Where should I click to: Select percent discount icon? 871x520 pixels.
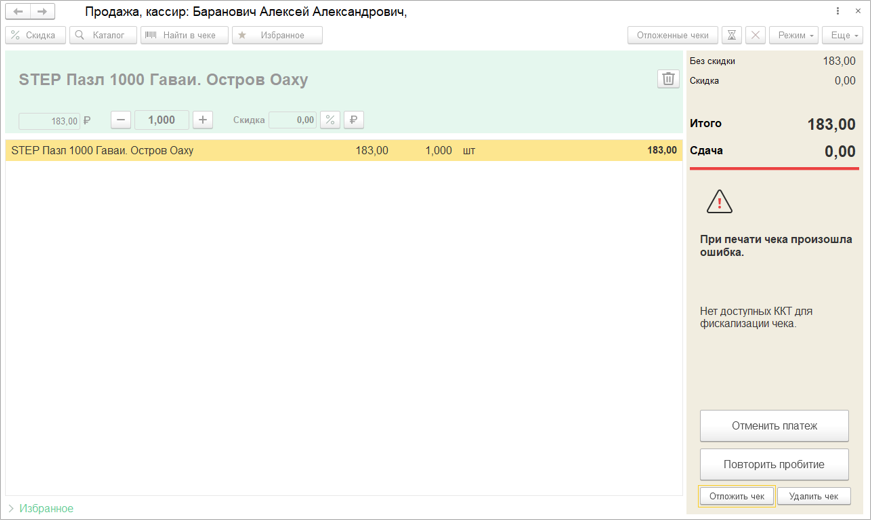tap(330, 120)
